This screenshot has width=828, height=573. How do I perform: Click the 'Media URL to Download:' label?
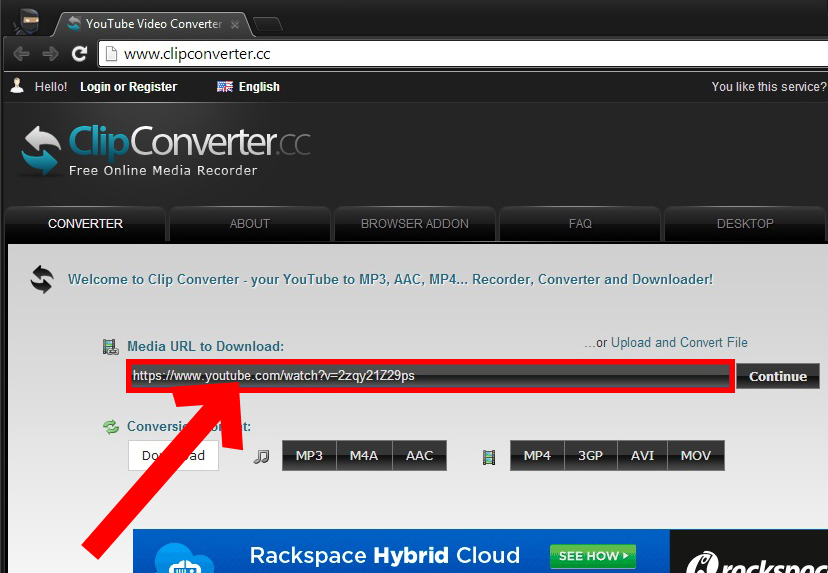coord(205,346)
